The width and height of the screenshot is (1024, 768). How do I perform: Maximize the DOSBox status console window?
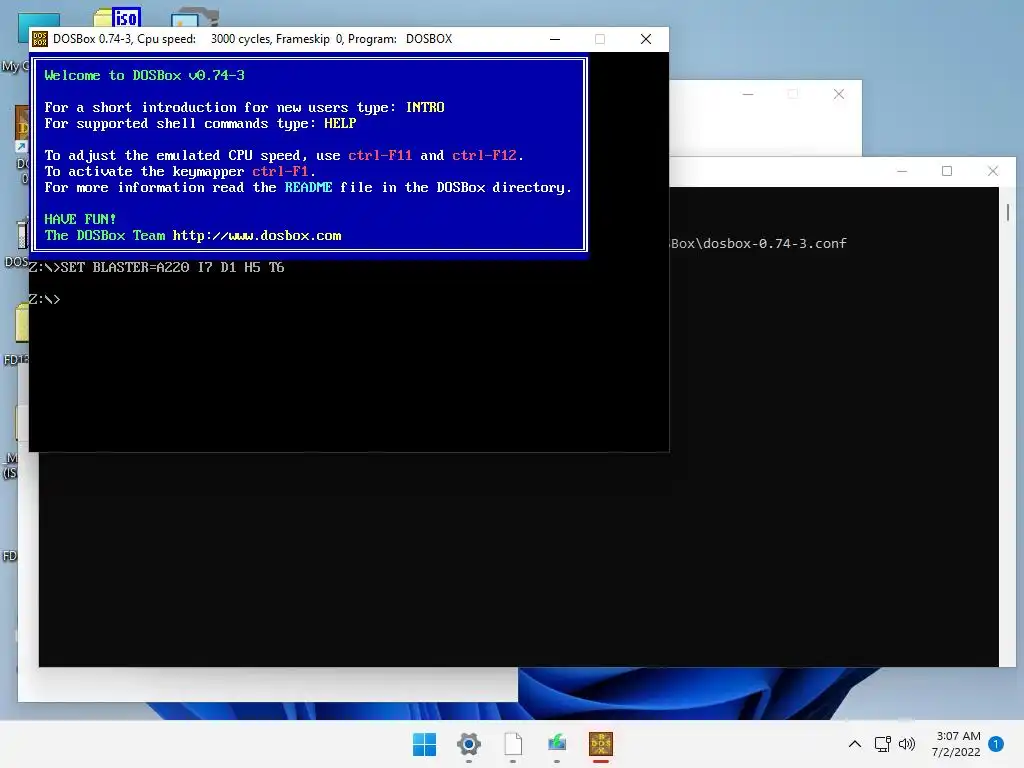click(947, 171)
